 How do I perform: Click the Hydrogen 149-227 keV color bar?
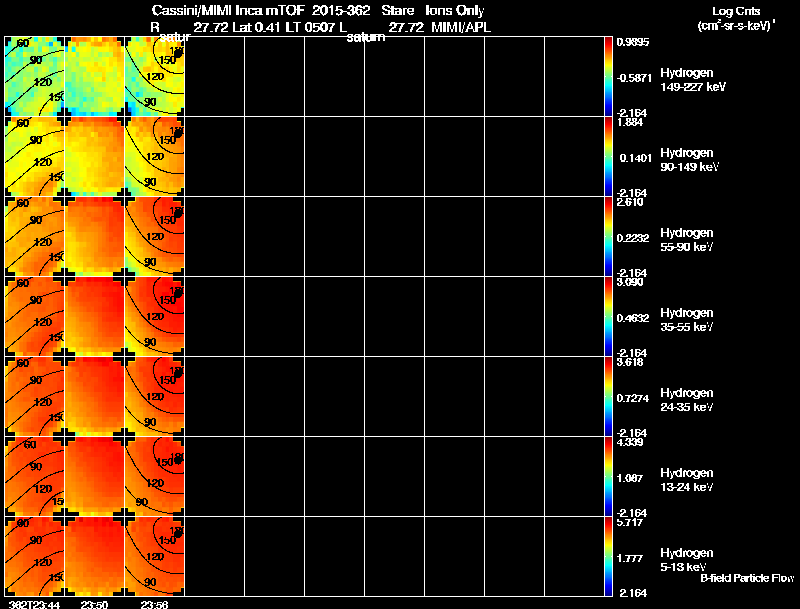(608, 77)
